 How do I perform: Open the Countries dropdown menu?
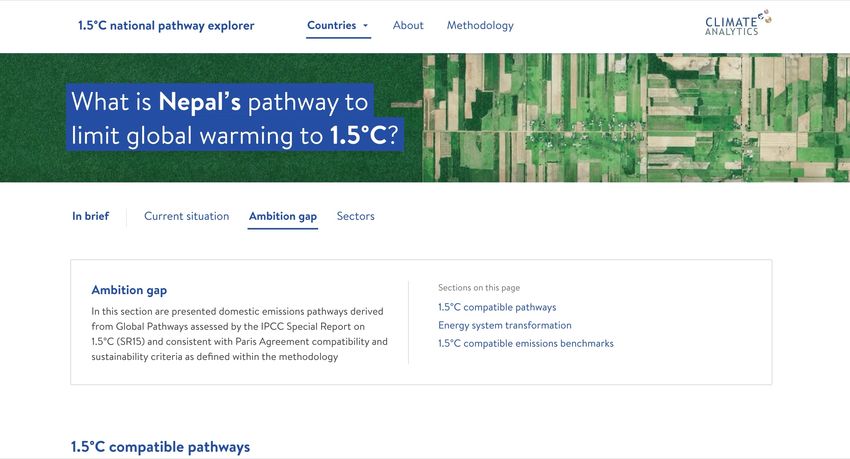(x=338, y=25)
